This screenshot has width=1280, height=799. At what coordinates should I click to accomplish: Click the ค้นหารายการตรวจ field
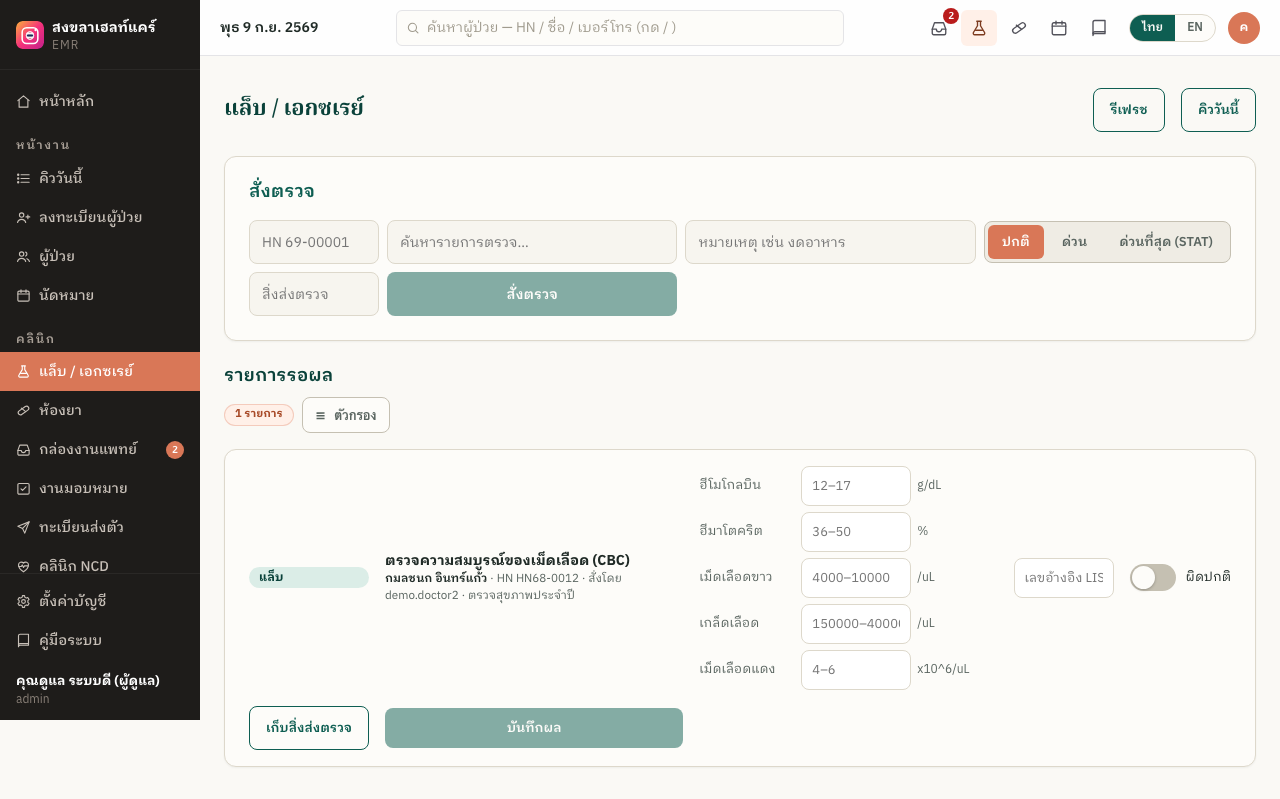pyautogui.click(x=532, y=242)
